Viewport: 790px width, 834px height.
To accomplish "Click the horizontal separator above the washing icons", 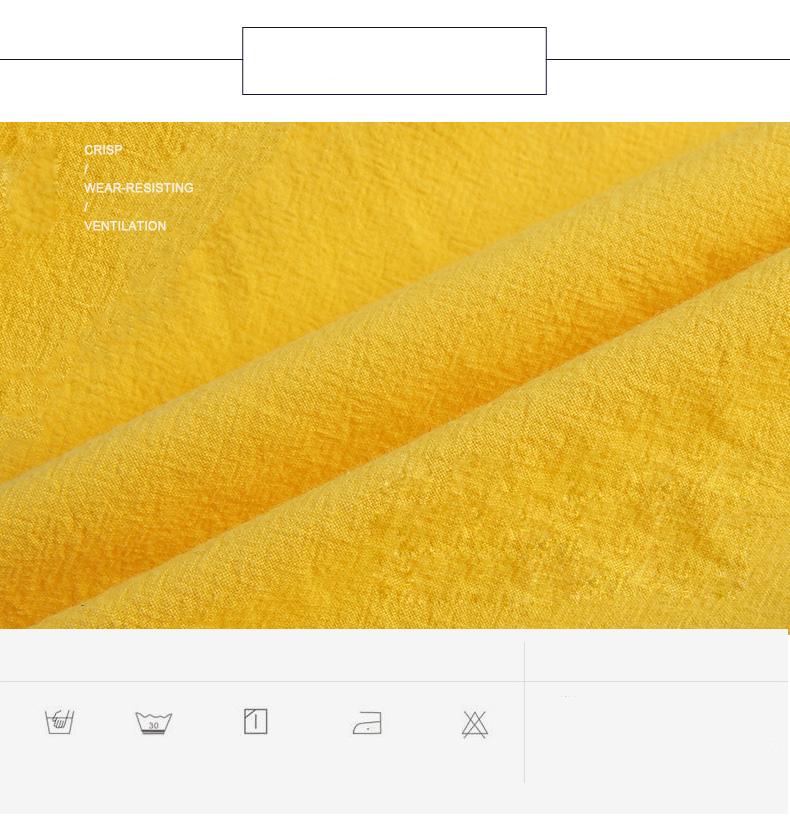I will [x=260, y=682].
